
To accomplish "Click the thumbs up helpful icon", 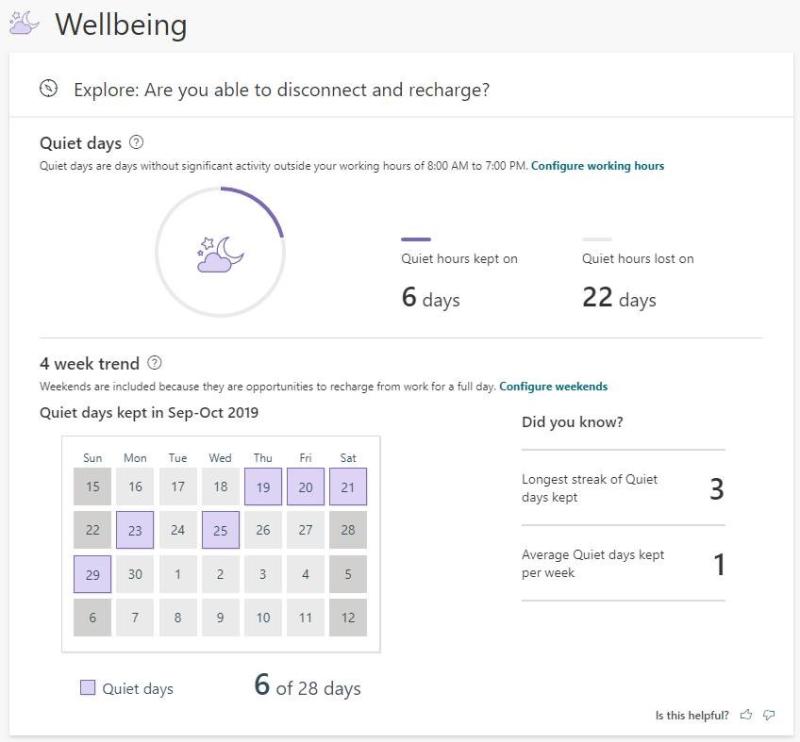I will tap(746, 714).
